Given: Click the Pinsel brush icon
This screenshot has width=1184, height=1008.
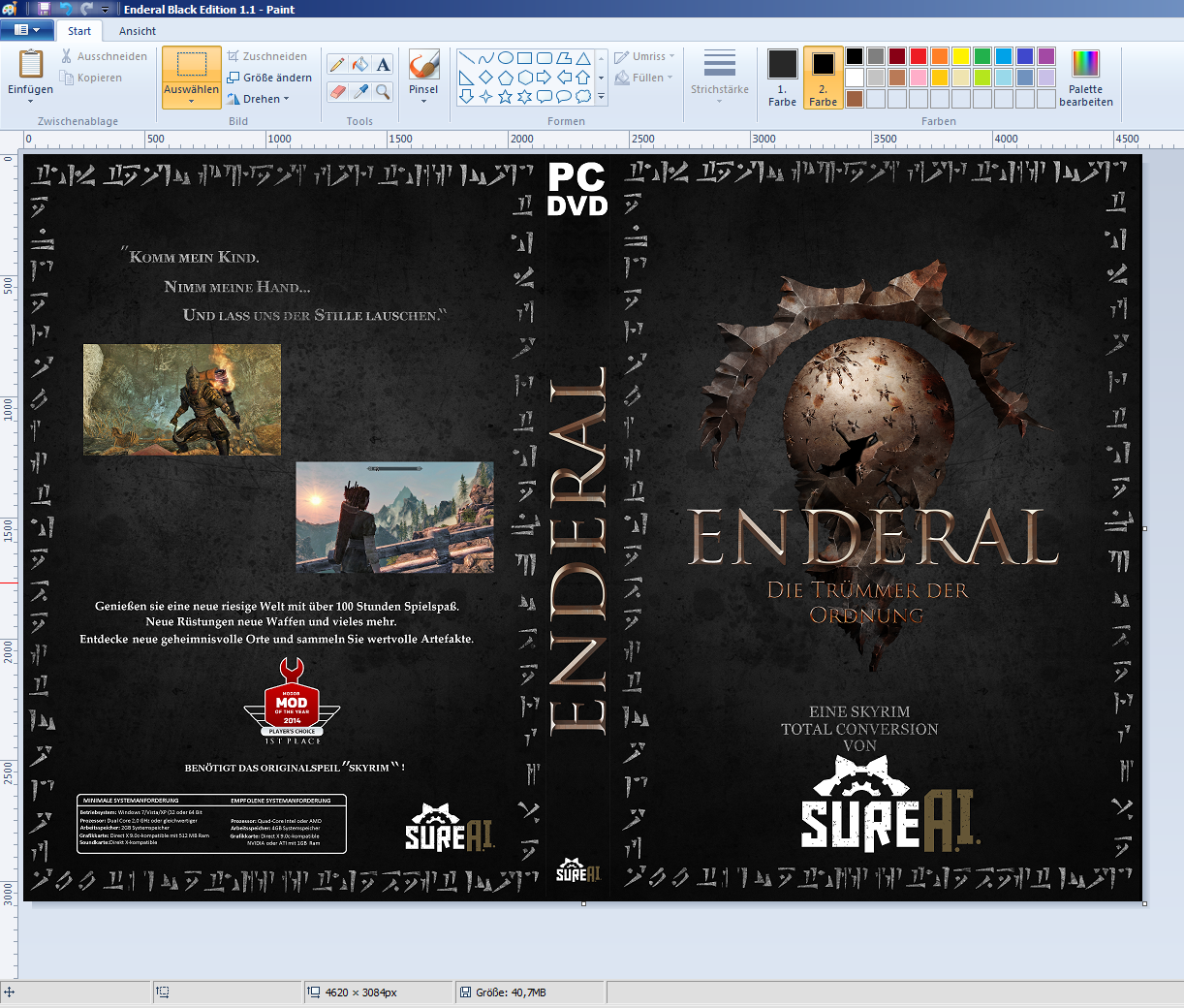Looking at the screenshot, I should click(423, 65).
